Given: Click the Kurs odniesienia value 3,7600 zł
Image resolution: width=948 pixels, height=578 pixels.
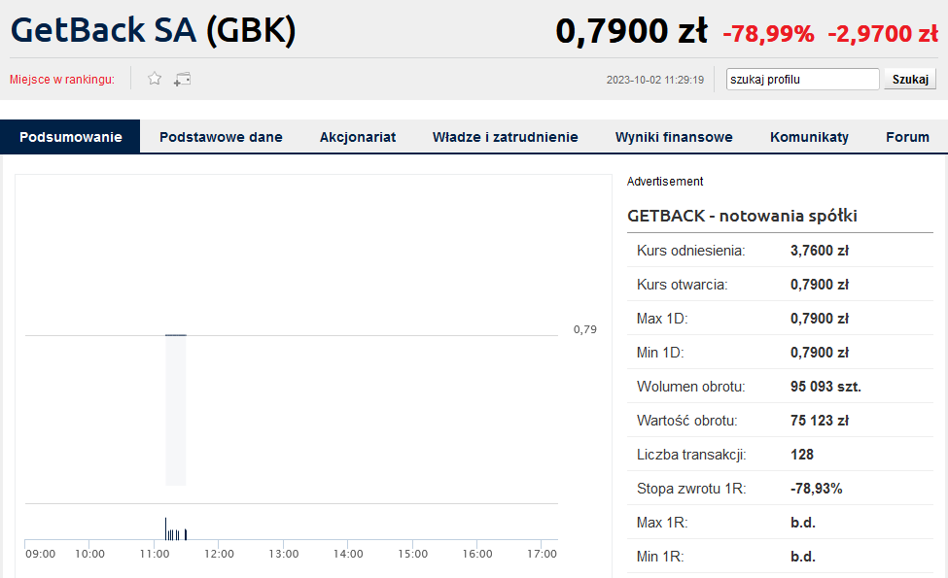Looking at the screenshot, I should click(819, 250).
